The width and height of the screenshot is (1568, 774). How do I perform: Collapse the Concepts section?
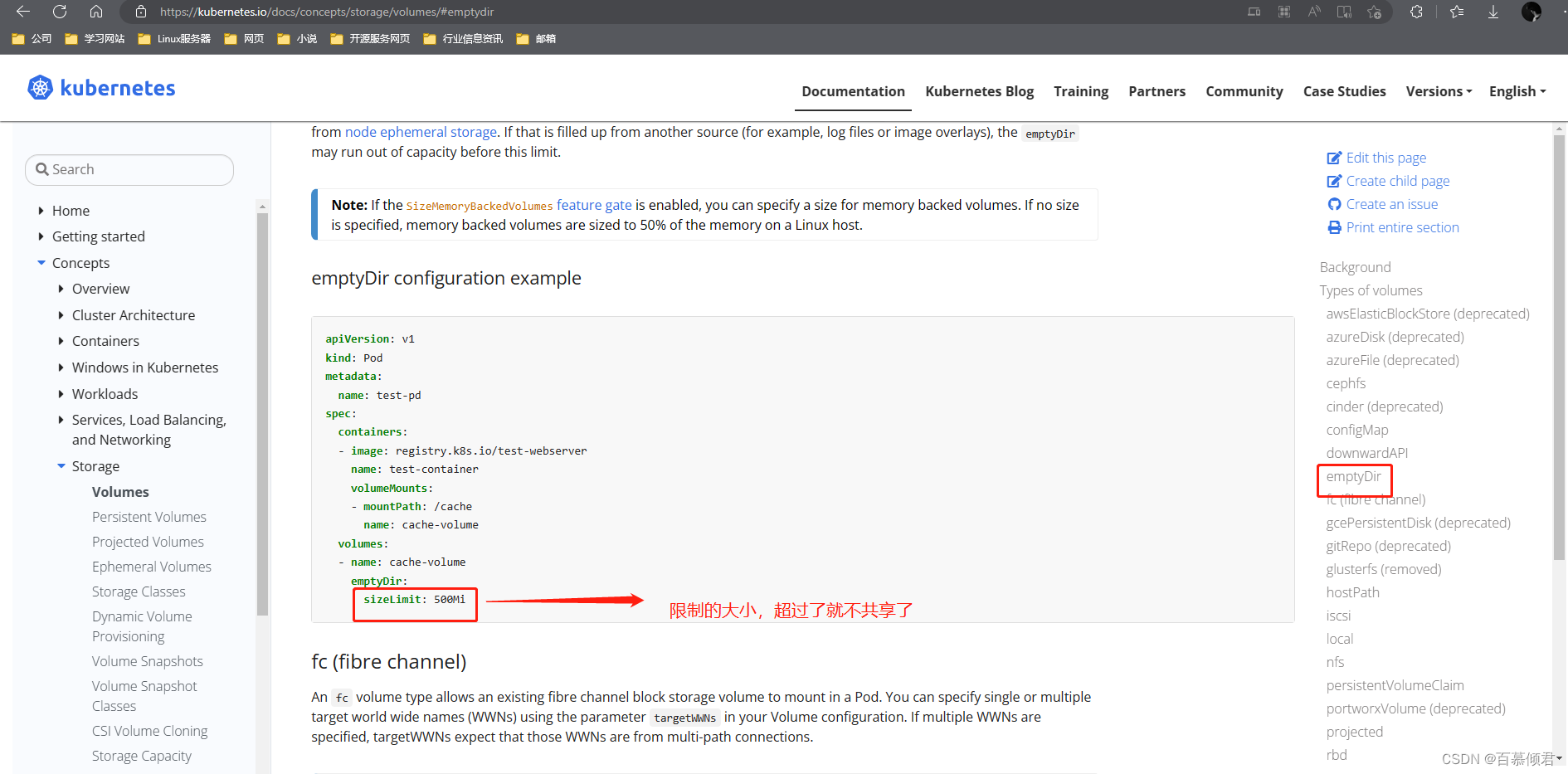41,263
